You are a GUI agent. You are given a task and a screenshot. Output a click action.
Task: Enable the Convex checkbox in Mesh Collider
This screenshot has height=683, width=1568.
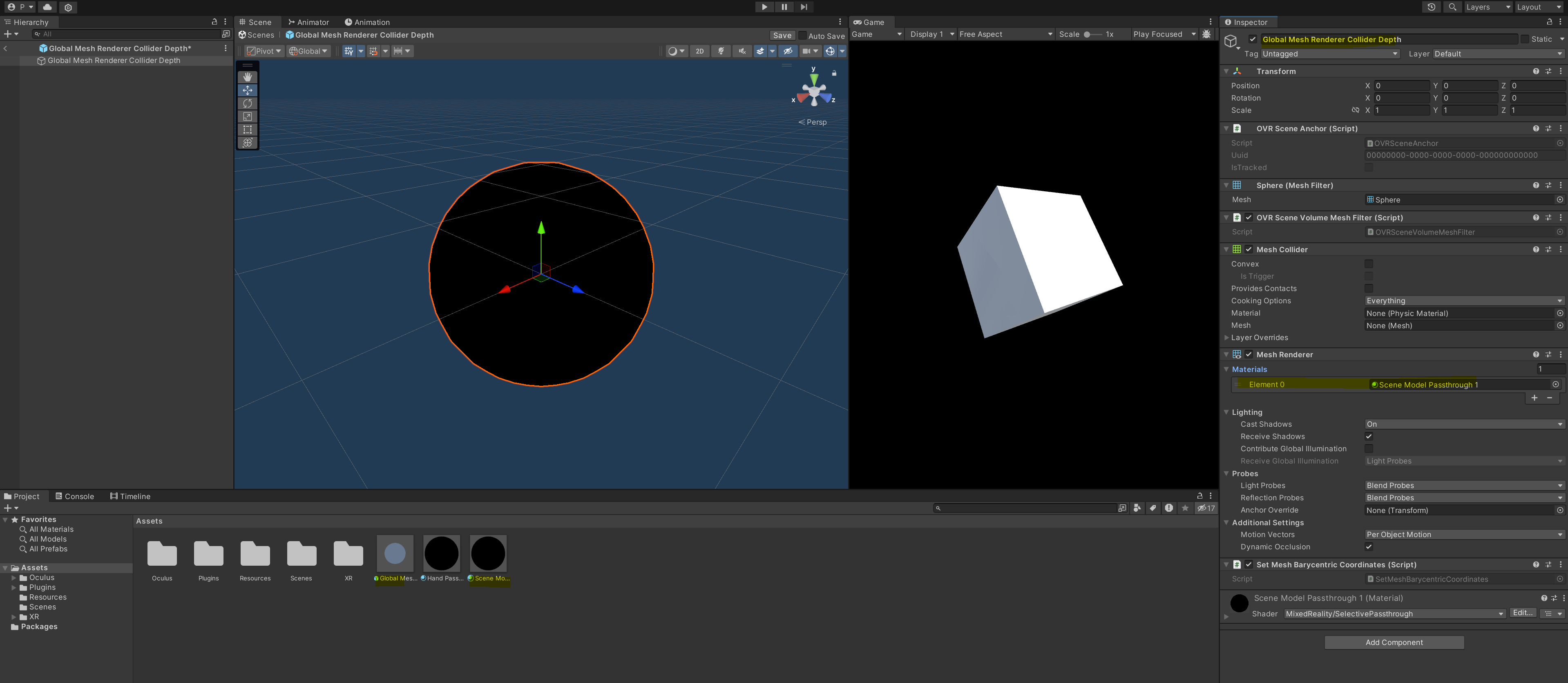pos(1368,264)
